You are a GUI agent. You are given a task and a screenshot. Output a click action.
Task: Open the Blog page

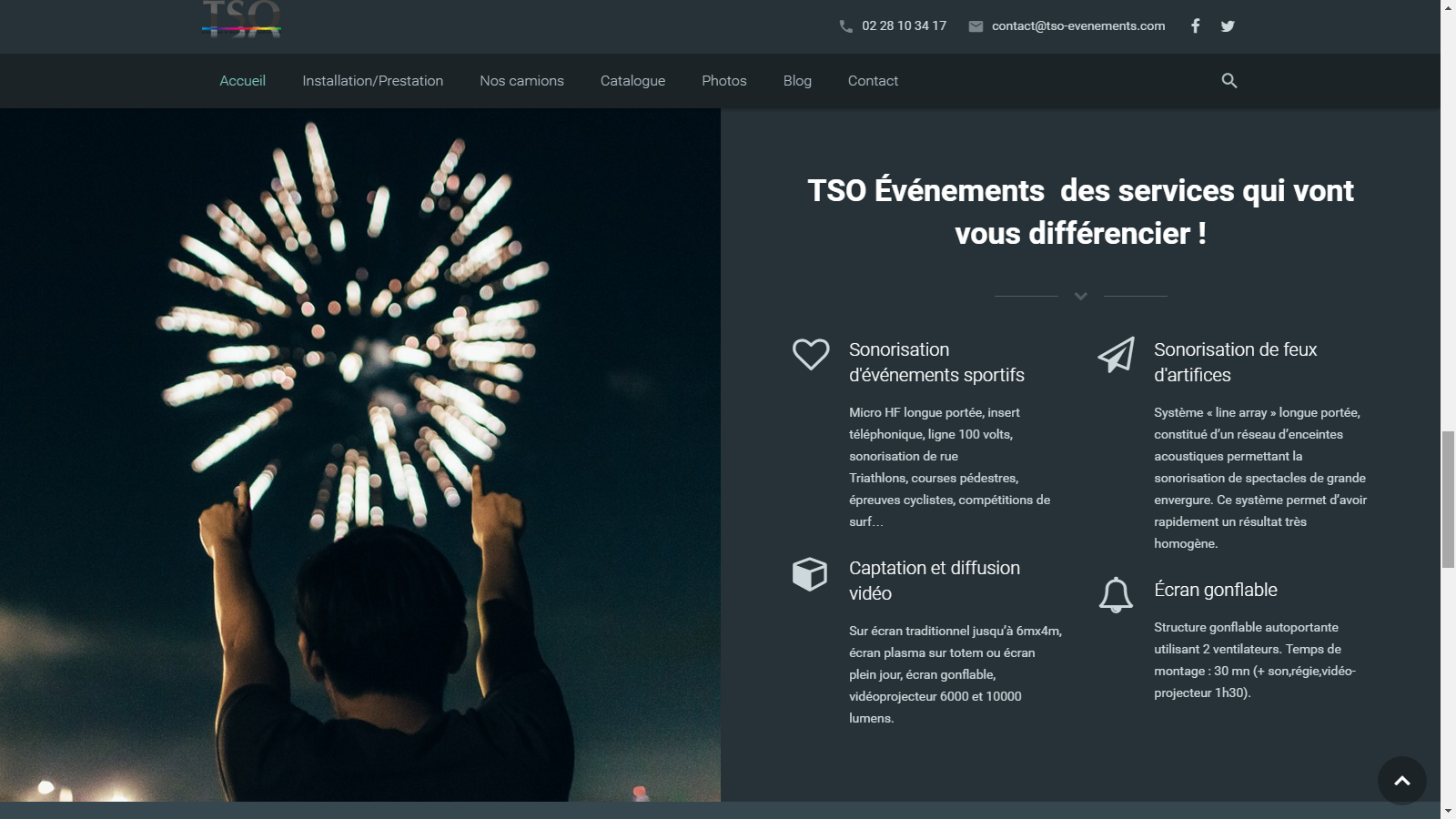click(797, 81)
